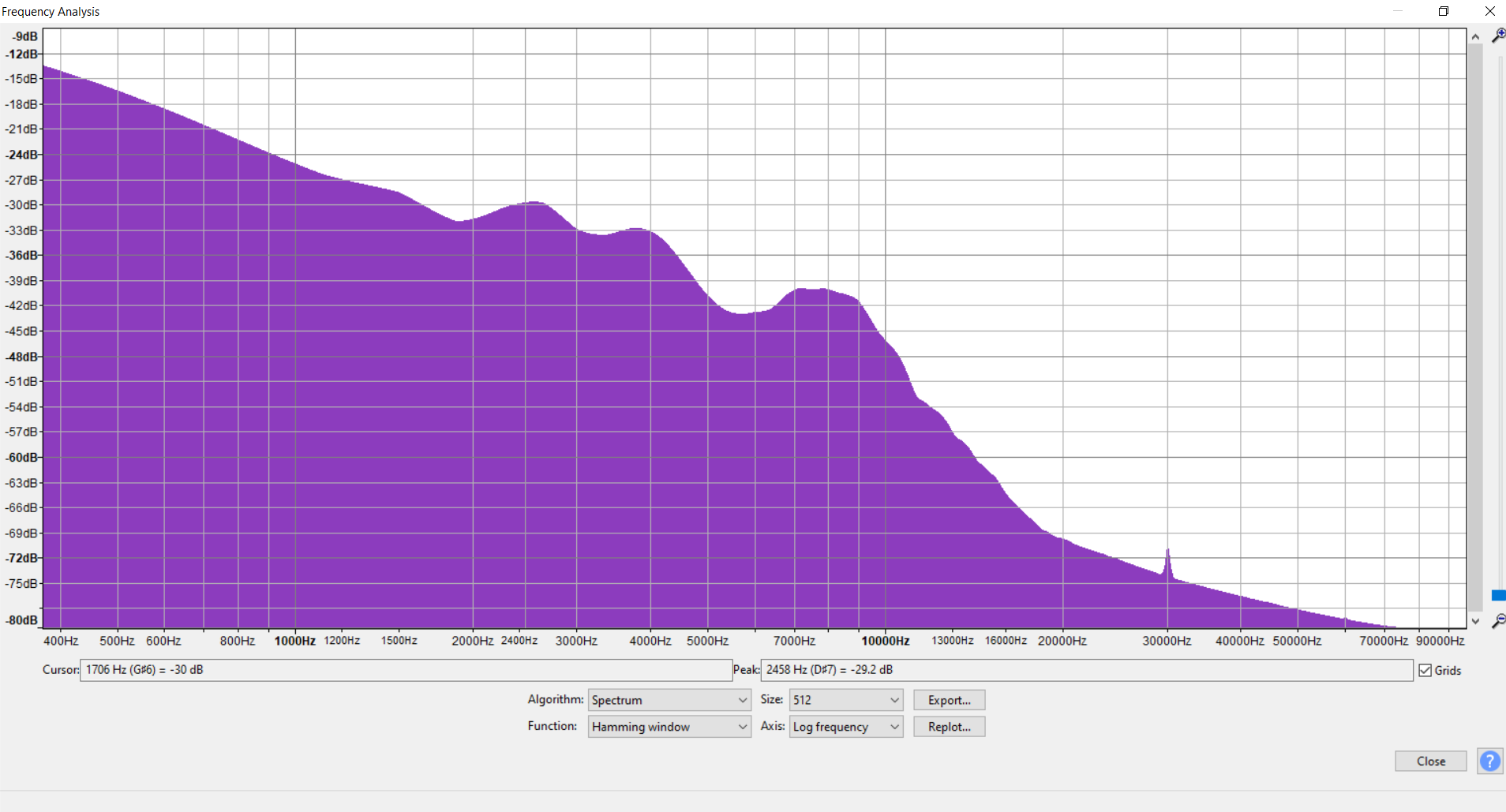Click the "Function:" label
The width and height of the screenshot is (1506, 812).
coord(553,726)
